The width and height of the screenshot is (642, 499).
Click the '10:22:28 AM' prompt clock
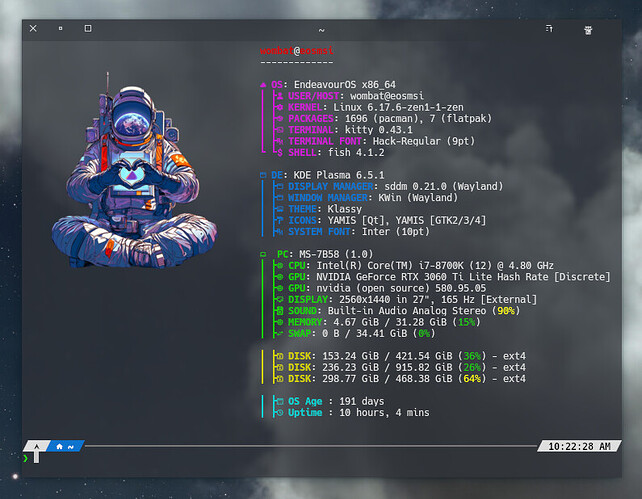pos(579,446)
